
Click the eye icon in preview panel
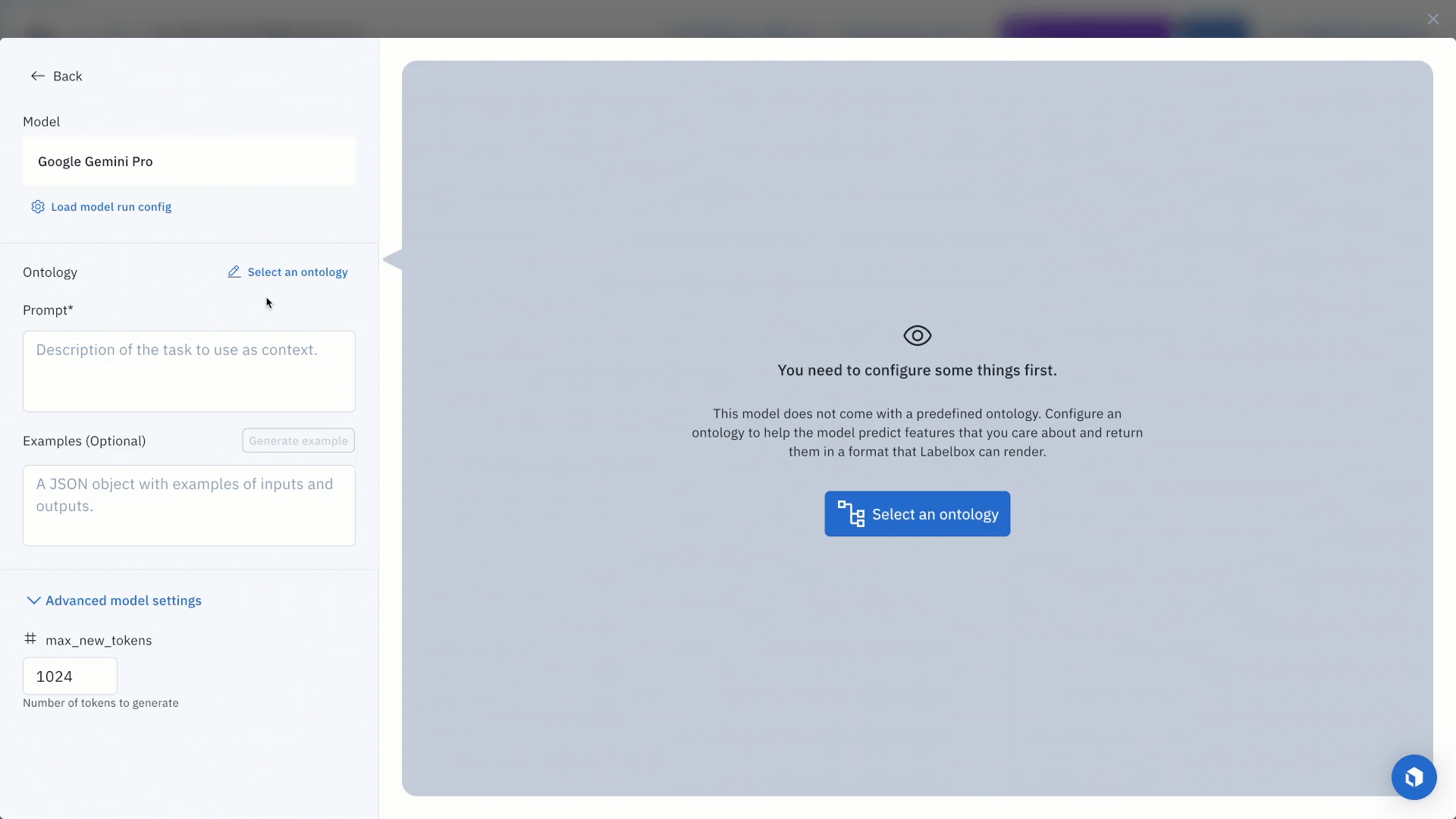(917, 335)
